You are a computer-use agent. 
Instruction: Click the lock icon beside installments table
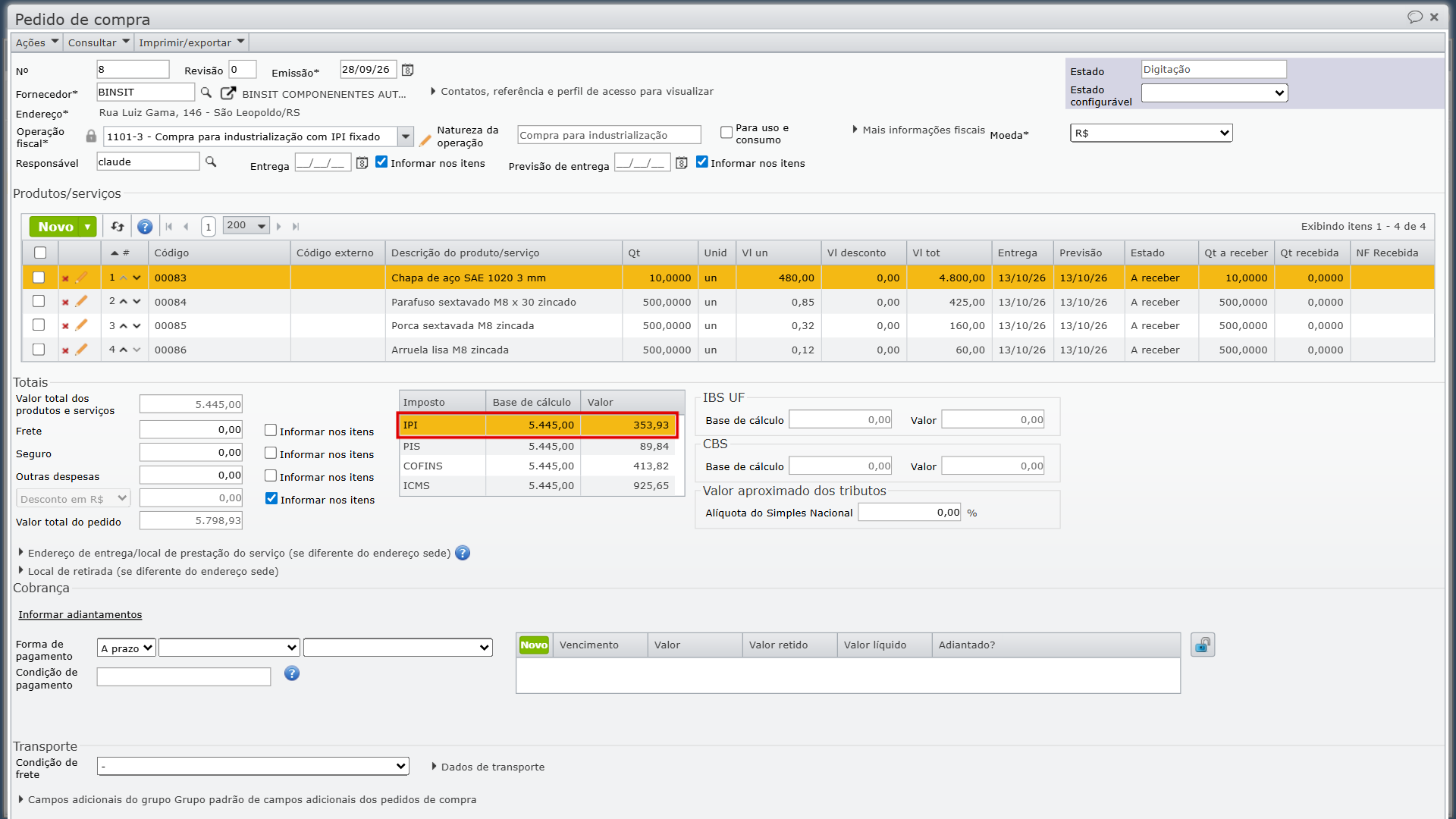(1203, 645)
